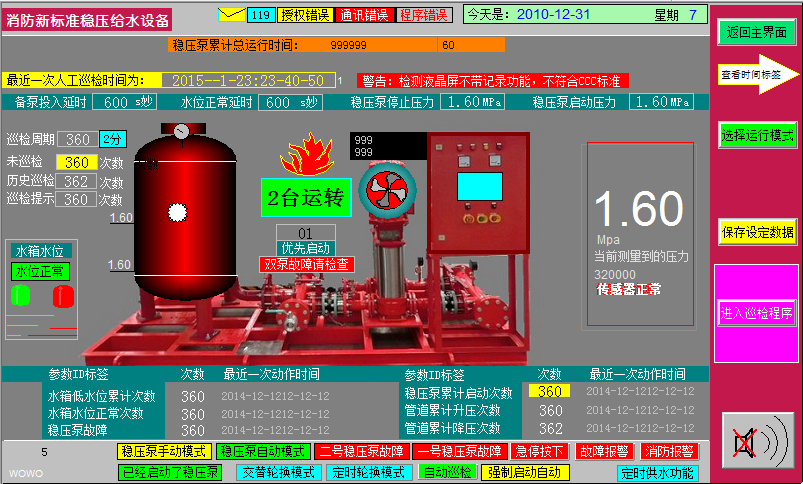The height and width of the screenshot is (484, 803).
Task: Open 进入巡检程序 page
Action: coord(757,313)
